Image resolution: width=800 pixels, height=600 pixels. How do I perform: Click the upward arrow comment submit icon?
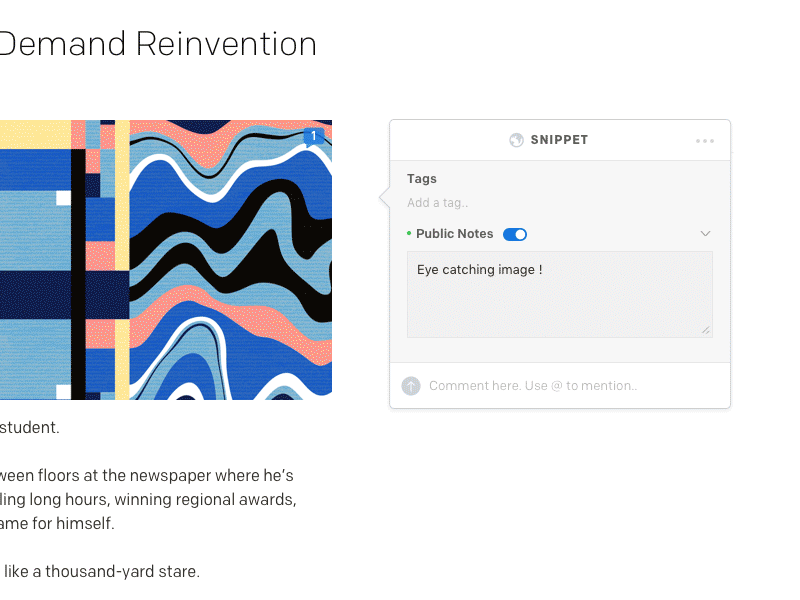pos(411,385)
